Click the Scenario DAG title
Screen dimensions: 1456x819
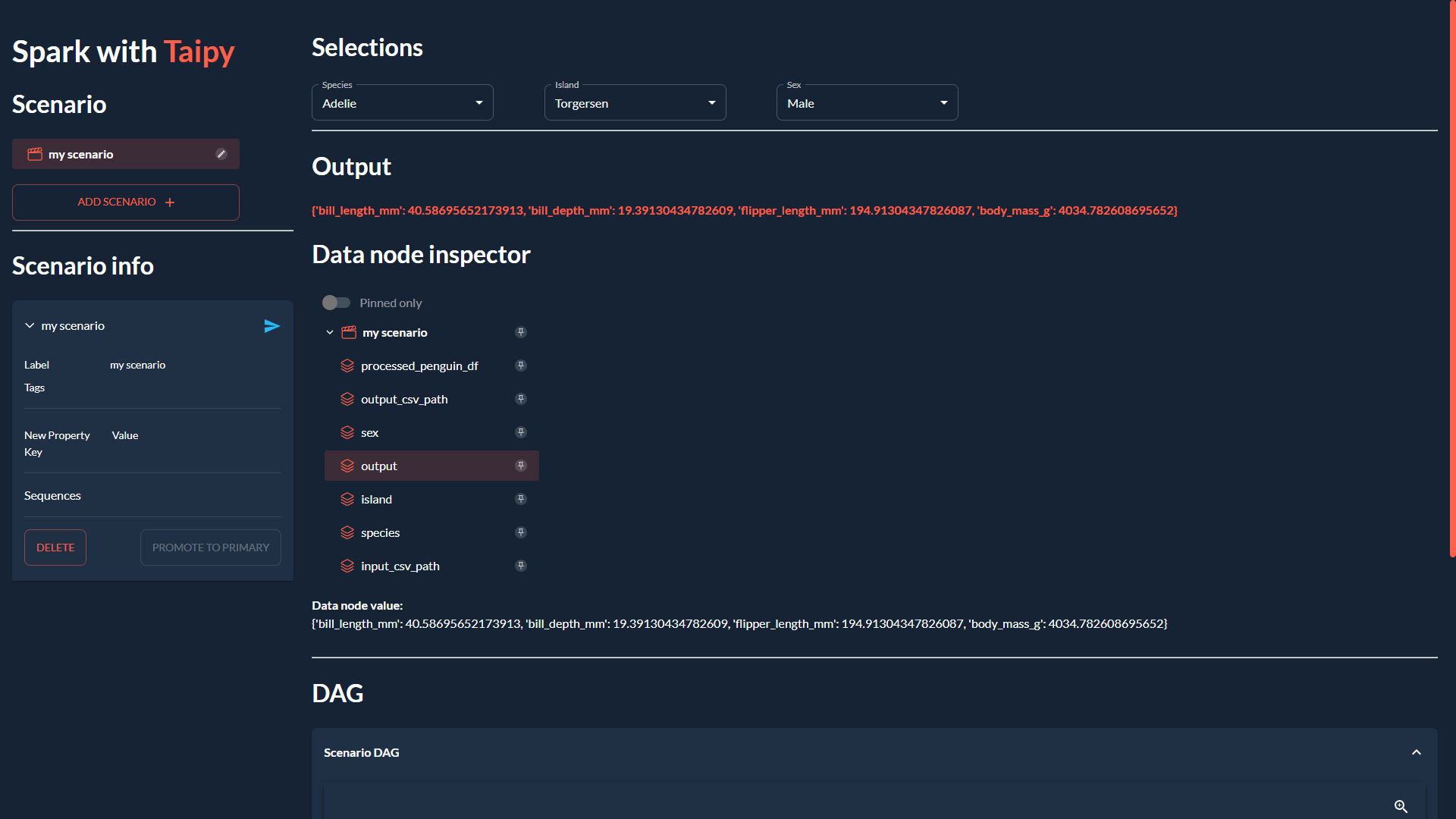(x=362, y=752)
